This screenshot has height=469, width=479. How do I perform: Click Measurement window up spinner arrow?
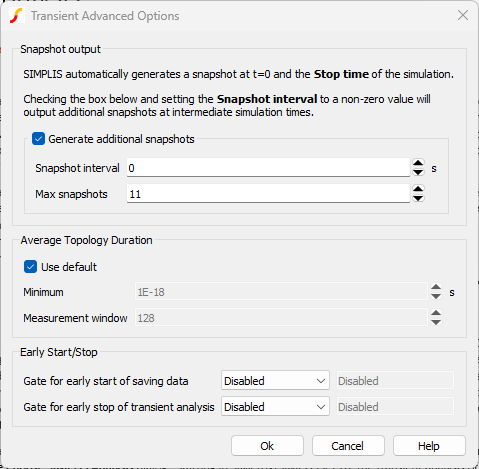(436, 313)
